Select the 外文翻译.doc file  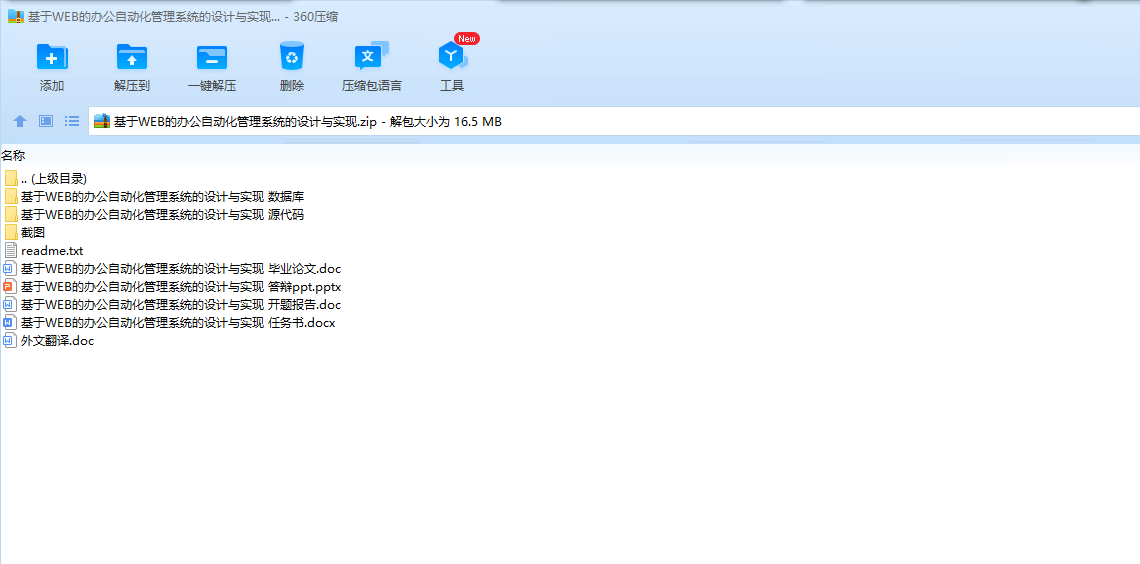[x=49, y=341]
